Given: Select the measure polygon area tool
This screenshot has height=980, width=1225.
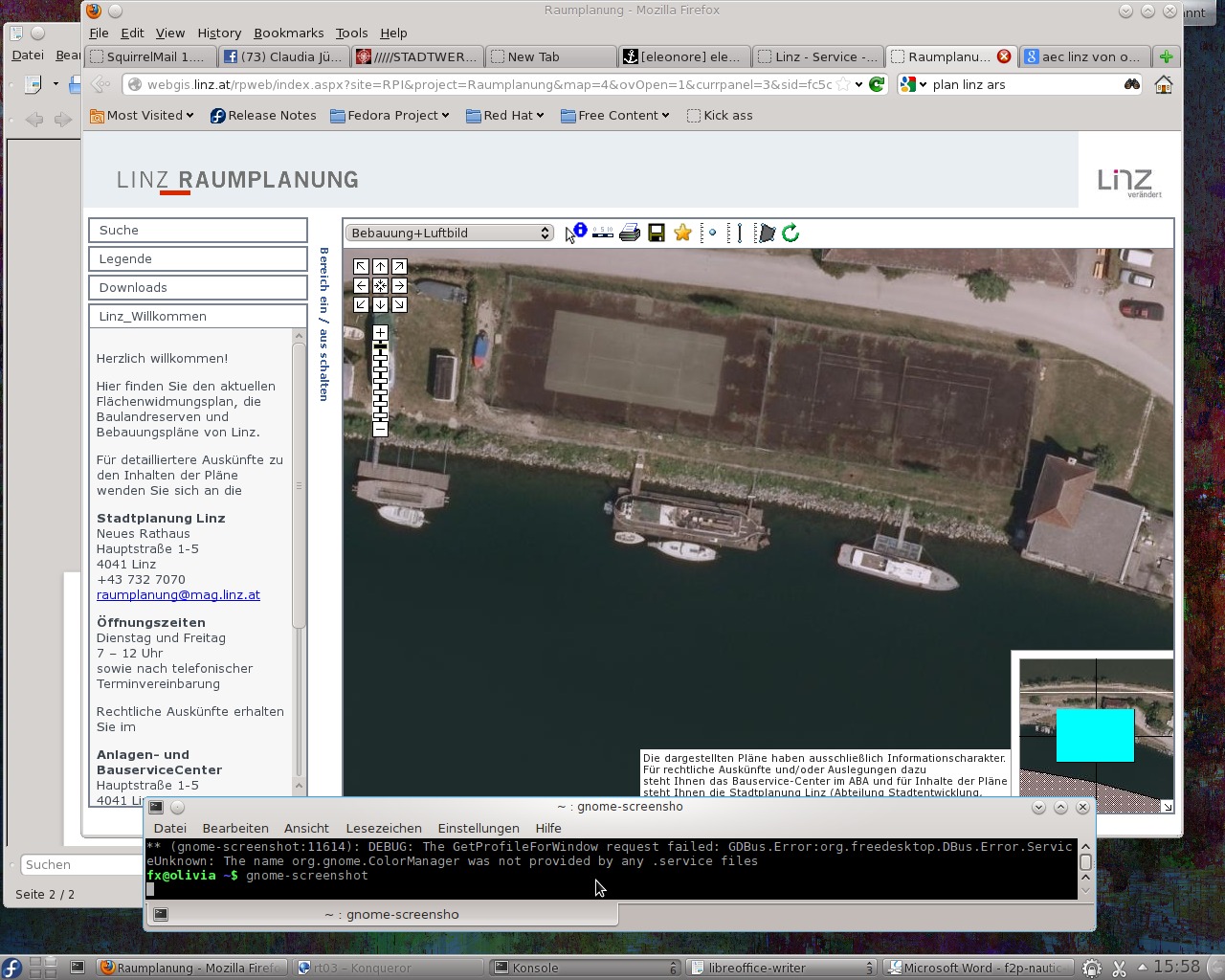Looking at the screenshot, I should (x=766, y=233).
